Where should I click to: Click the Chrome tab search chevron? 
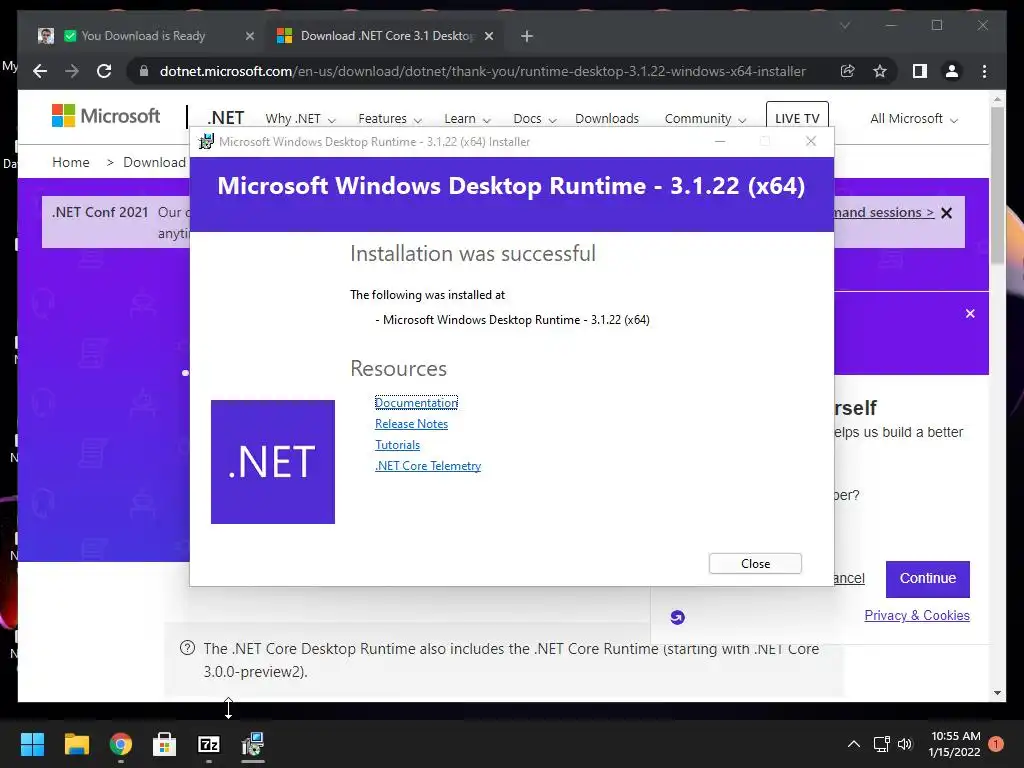click(844, 25)
